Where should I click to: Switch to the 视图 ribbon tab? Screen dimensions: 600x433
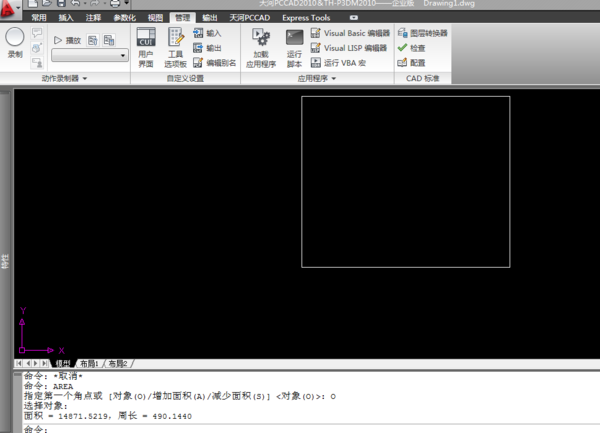(155, 18)
